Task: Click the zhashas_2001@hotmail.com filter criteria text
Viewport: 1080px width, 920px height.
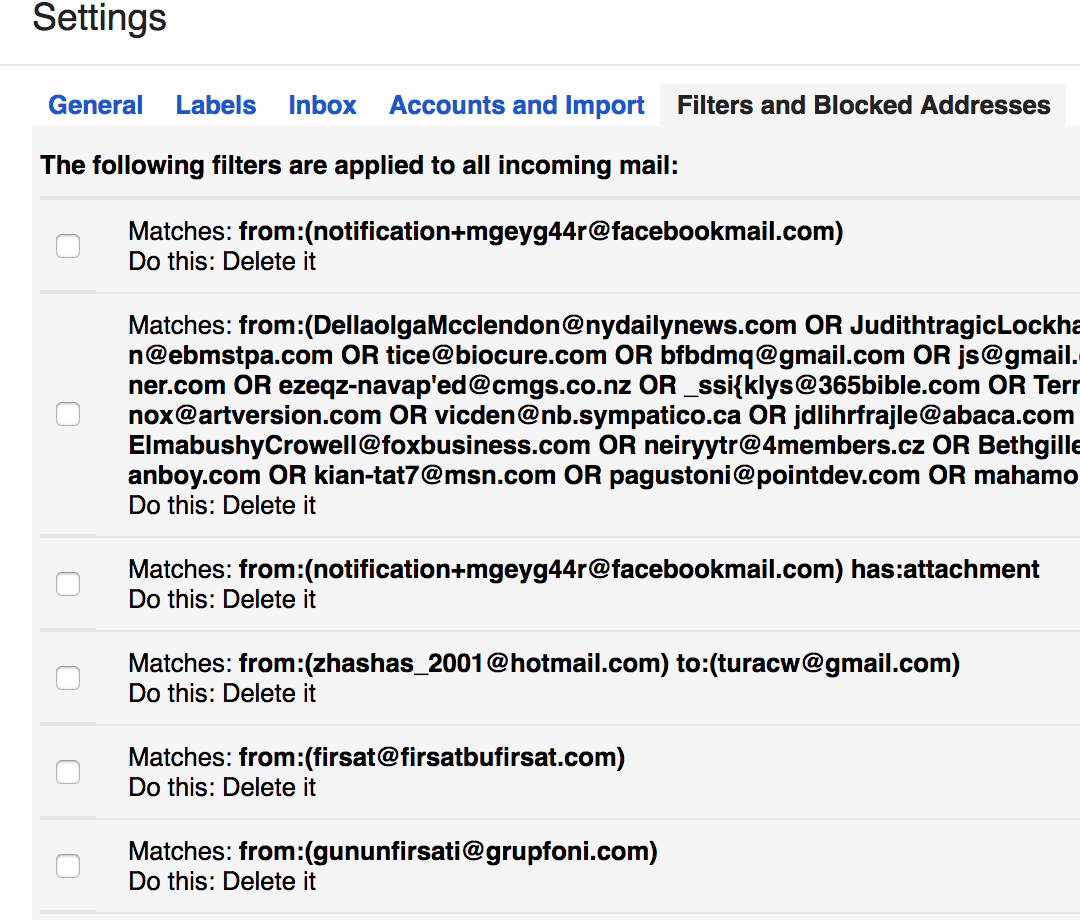Action: point(599,663)
